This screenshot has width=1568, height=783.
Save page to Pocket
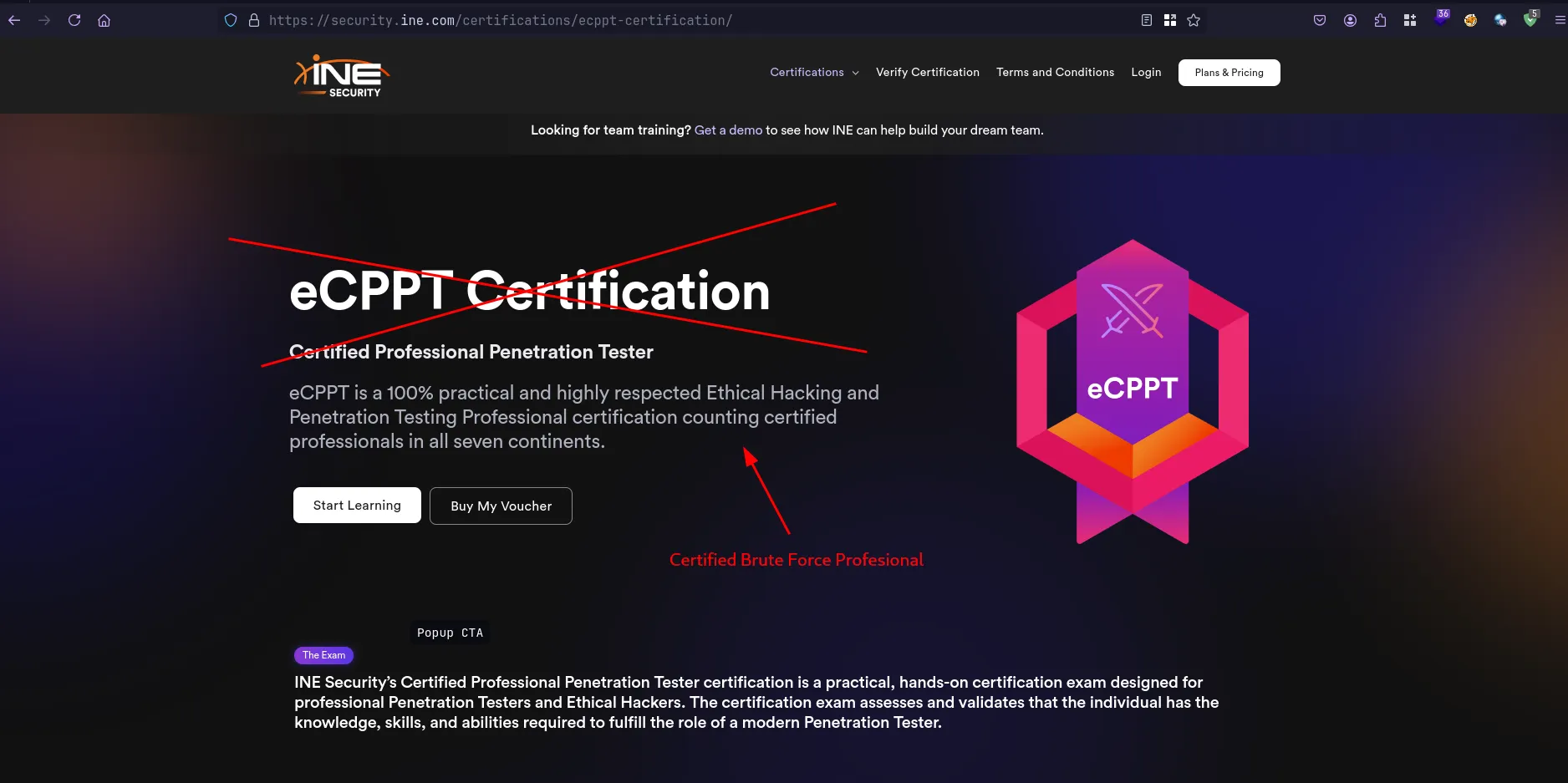[x=1320, y=20]
